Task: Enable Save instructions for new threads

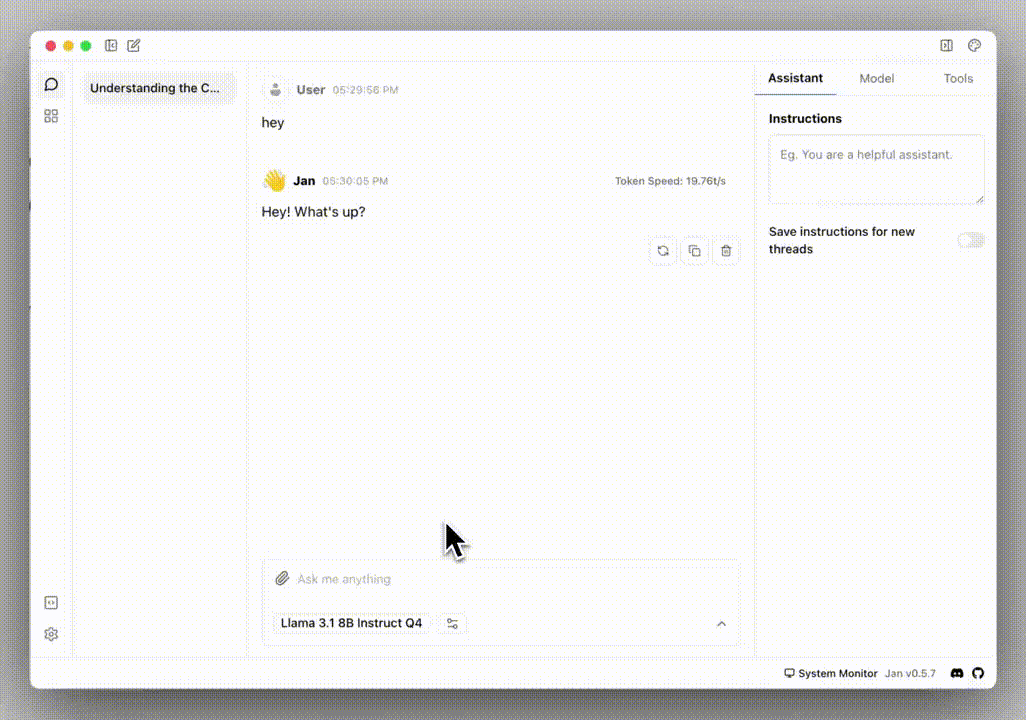Action: (x=969, y=240)
